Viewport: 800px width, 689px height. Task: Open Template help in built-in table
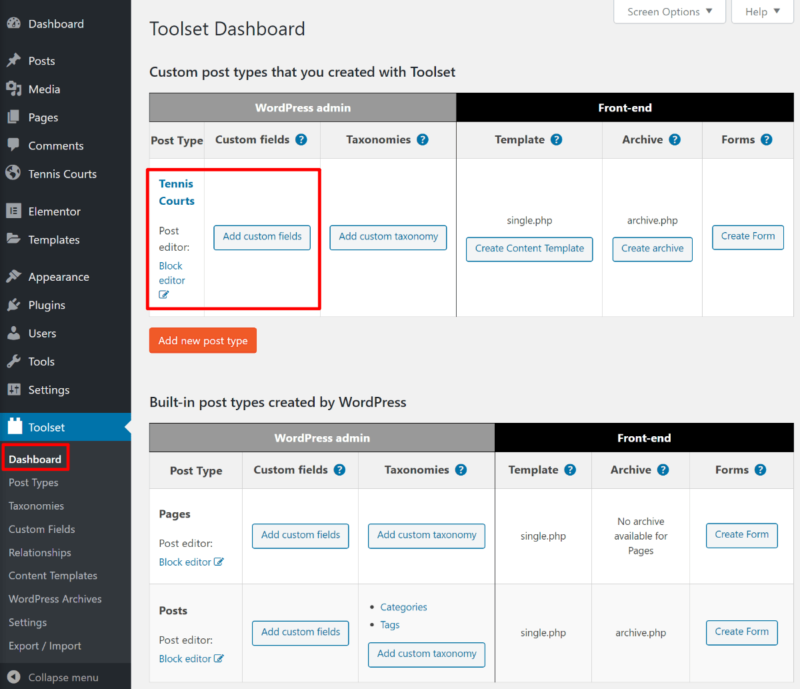570,470
